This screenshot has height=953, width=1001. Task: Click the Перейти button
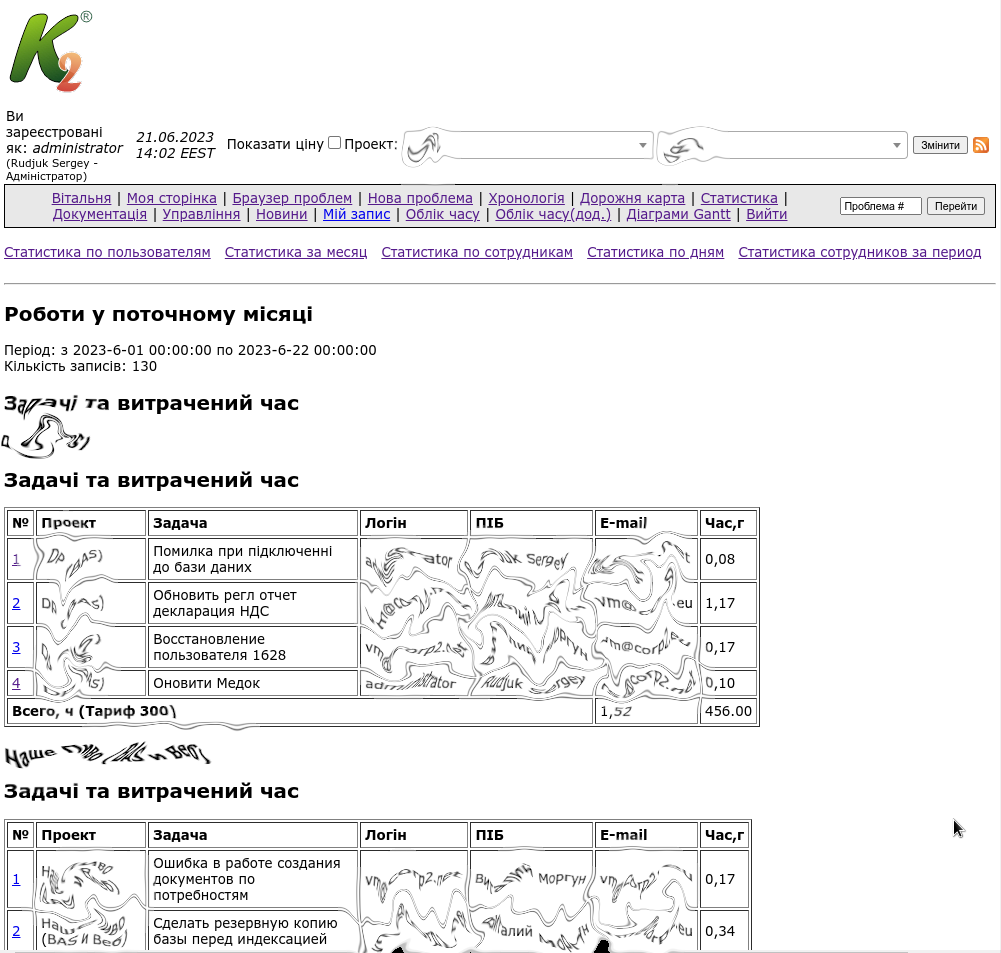coord(956,206)
